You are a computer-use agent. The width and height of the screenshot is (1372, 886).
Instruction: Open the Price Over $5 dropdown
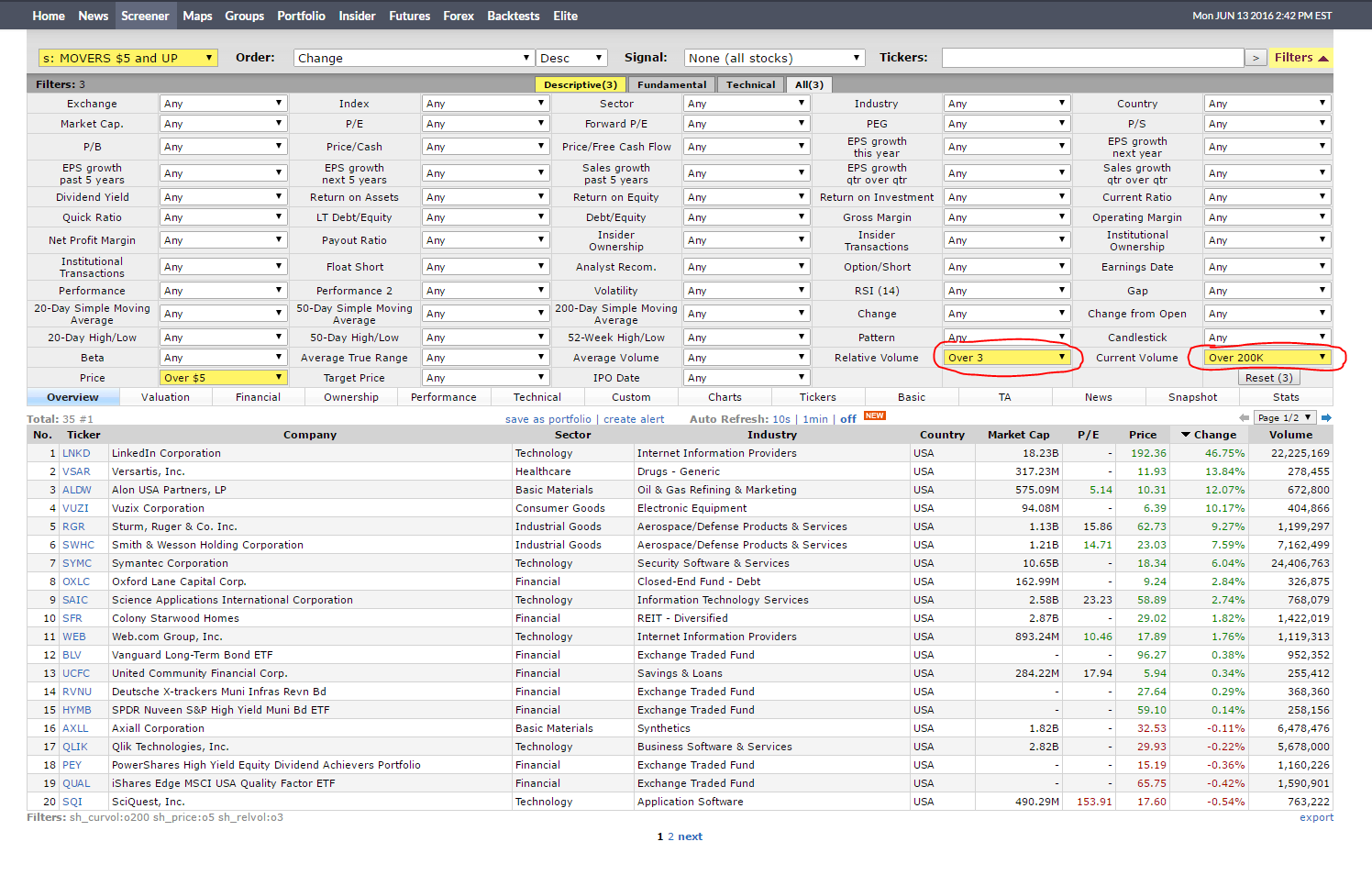pyautogui.click(x=224, y=378)
